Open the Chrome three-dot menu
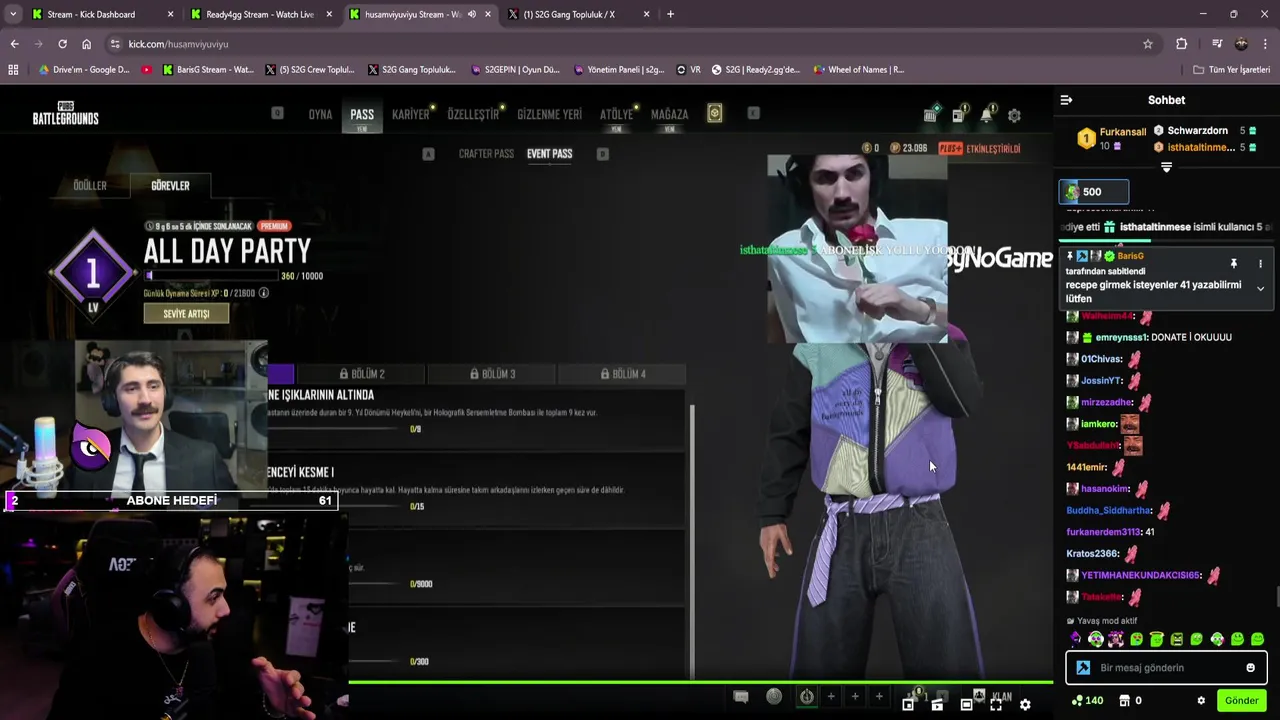 point(1265,44)
